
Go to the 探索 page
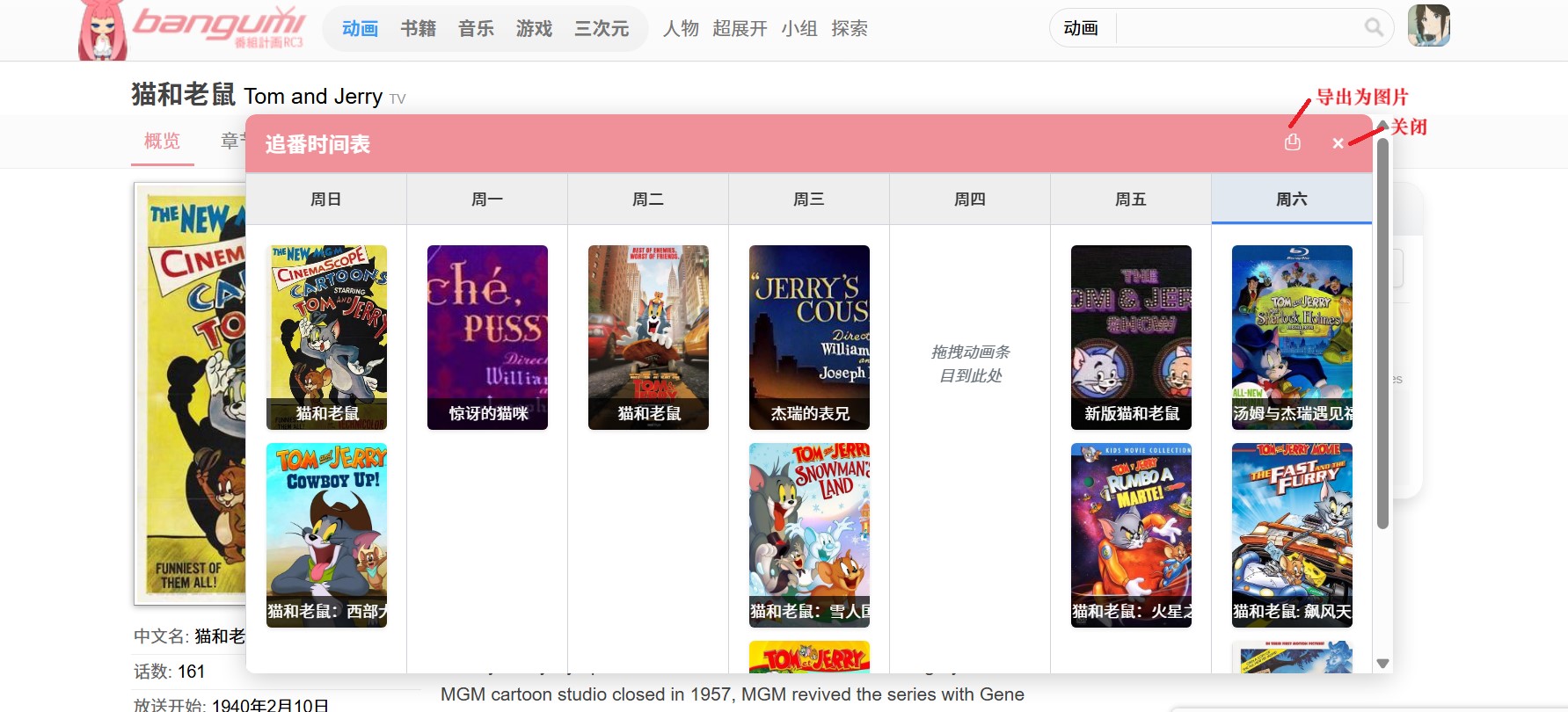tap(850, 29)
